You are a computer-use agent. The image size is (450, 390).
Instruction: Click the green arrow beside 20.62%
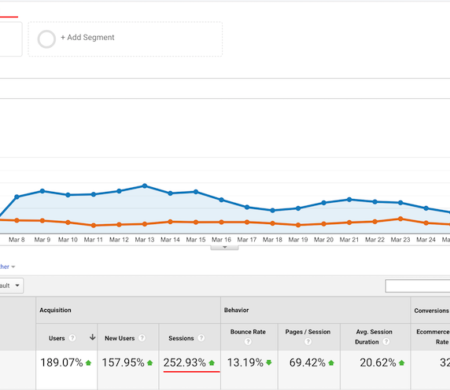(402, 363)
